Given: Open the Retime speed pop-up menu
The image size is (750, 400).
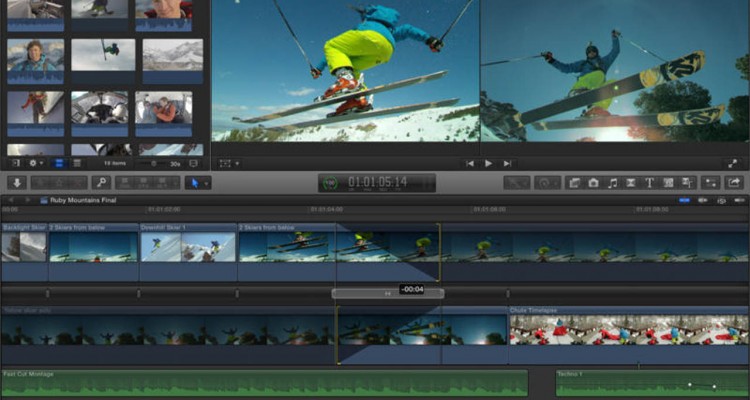Looking at the screenshot, I should (547, 183).
